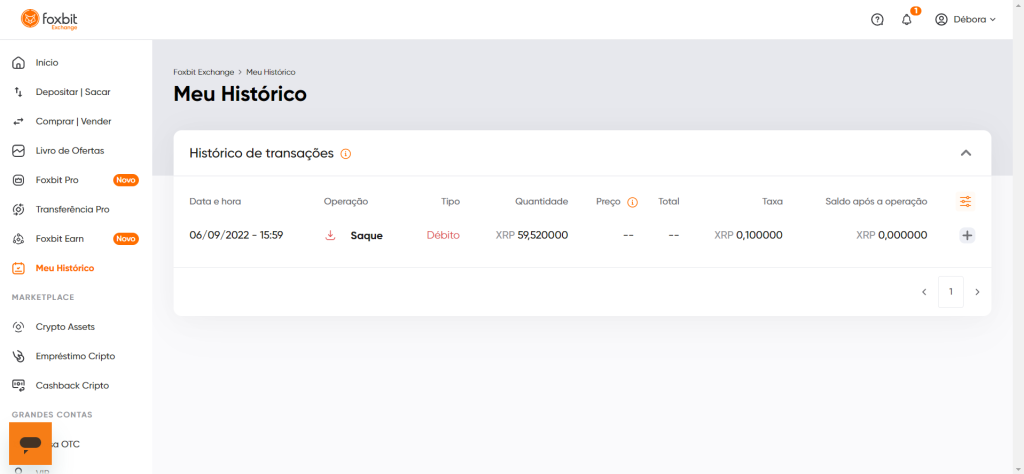
Task: Click the Saque download icon
Action: tap(330, 235)
